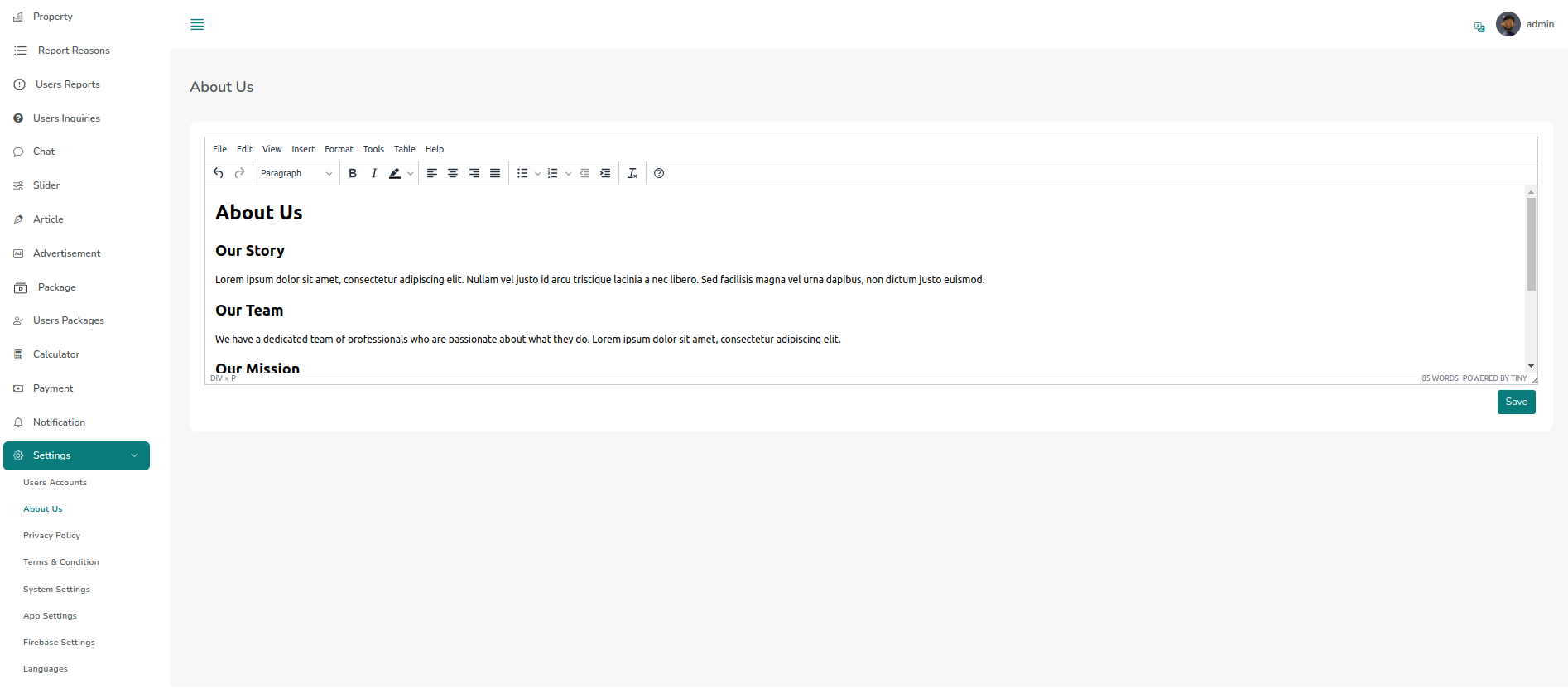Open the Tools menu

(x=373, y=149)
